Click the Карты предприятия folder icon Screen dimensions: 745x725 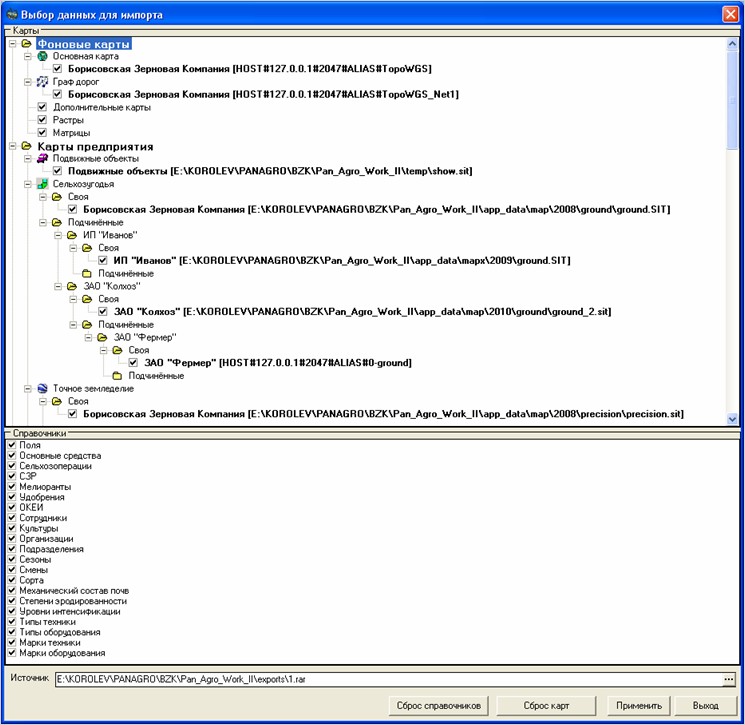click(26, 146)
